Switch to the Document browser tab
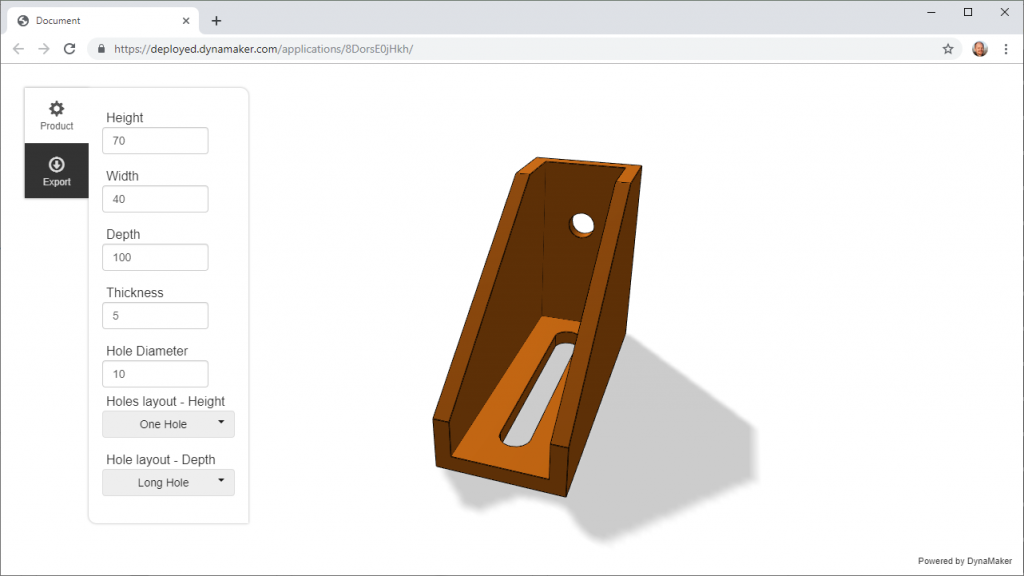The height and width of the screenshot is (576, 1024). (100, 19)
